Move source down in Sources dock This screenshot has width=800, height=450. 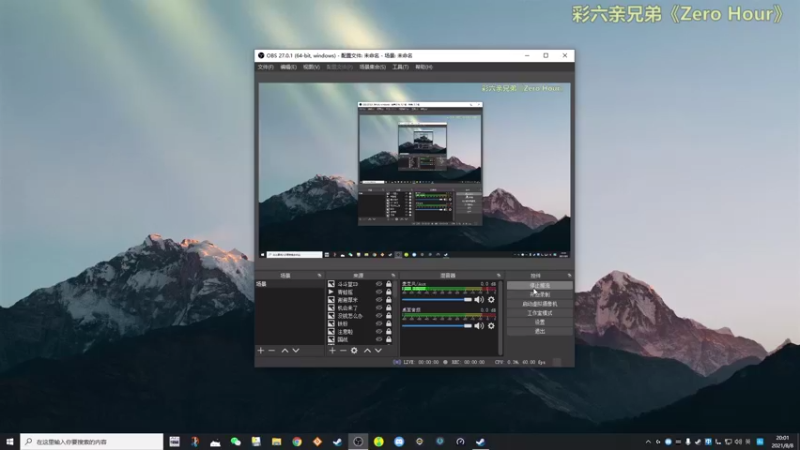point(378,351)
